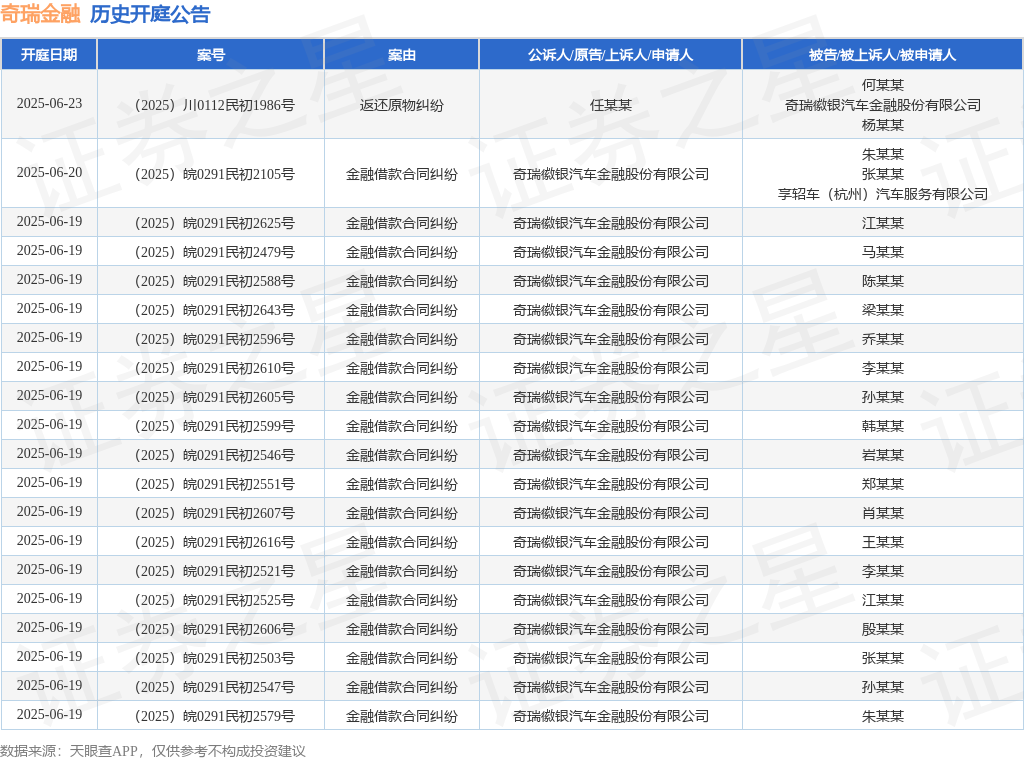Select the 案号 column header

coord(210,55)
